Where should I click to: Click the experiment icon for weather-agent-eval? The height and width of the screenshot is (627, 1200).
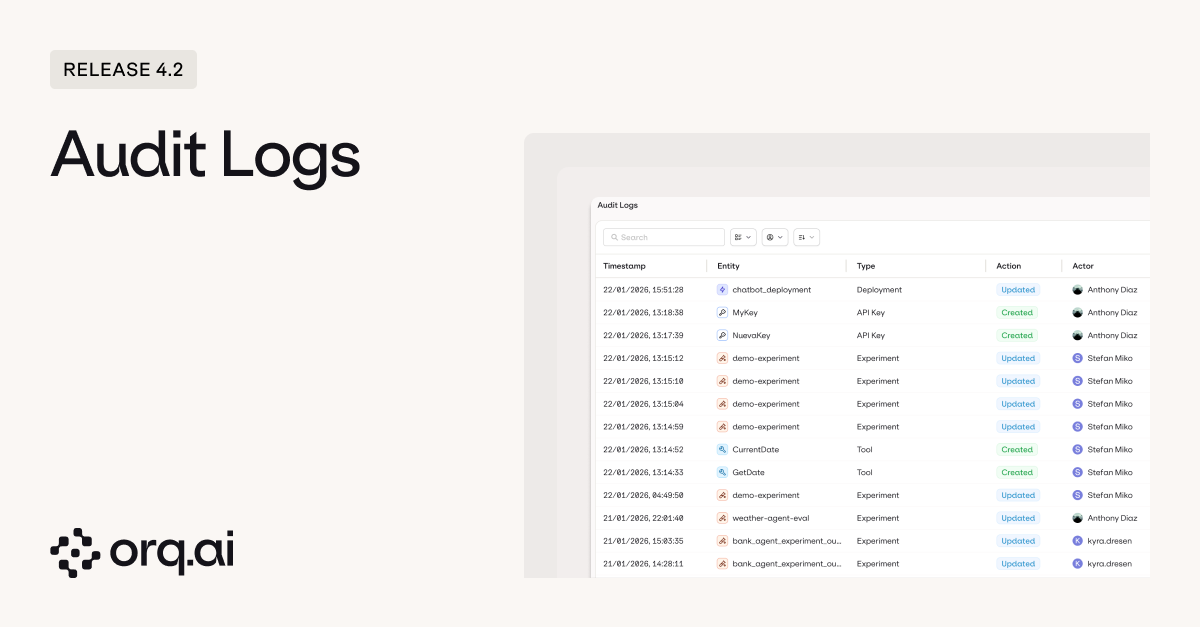(722, 518)
